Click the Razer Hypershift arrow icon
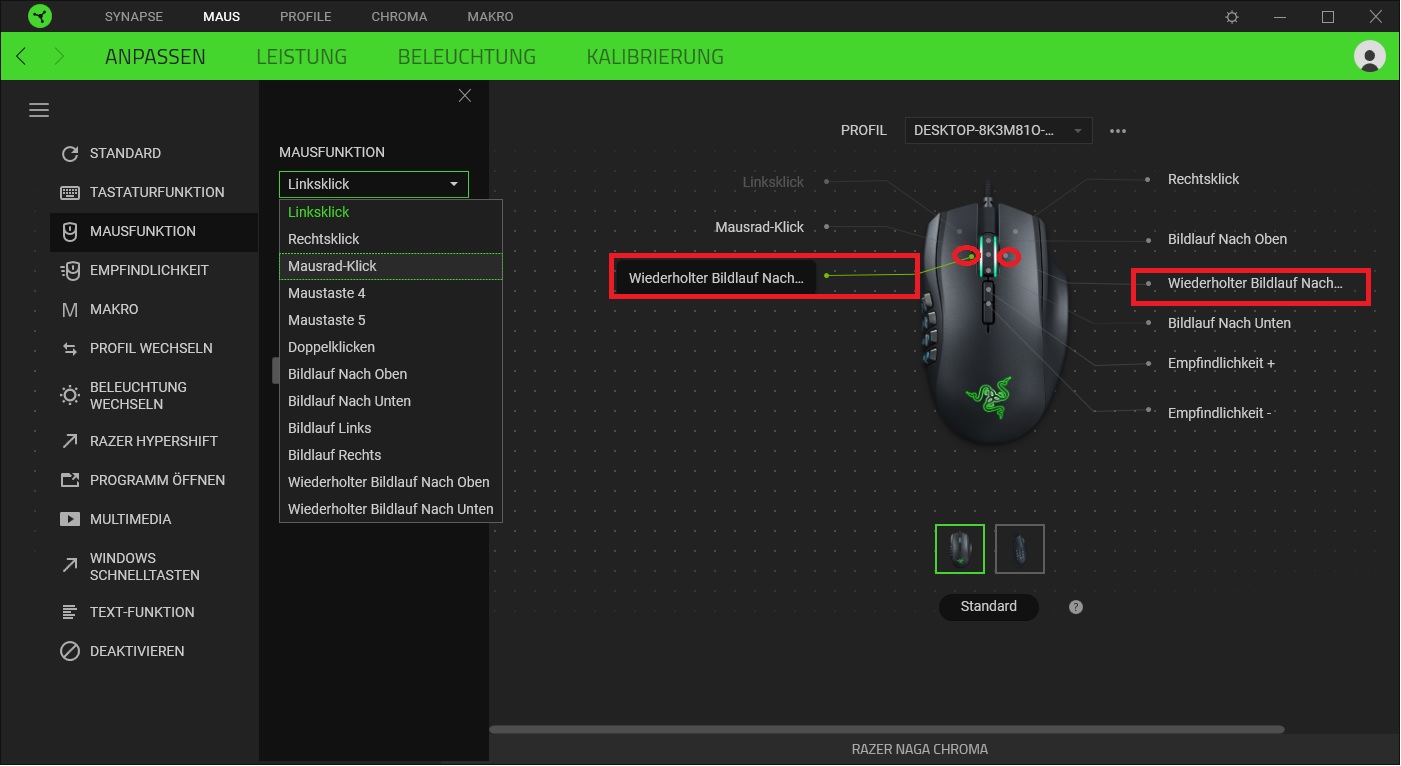 tap(70, 441)
